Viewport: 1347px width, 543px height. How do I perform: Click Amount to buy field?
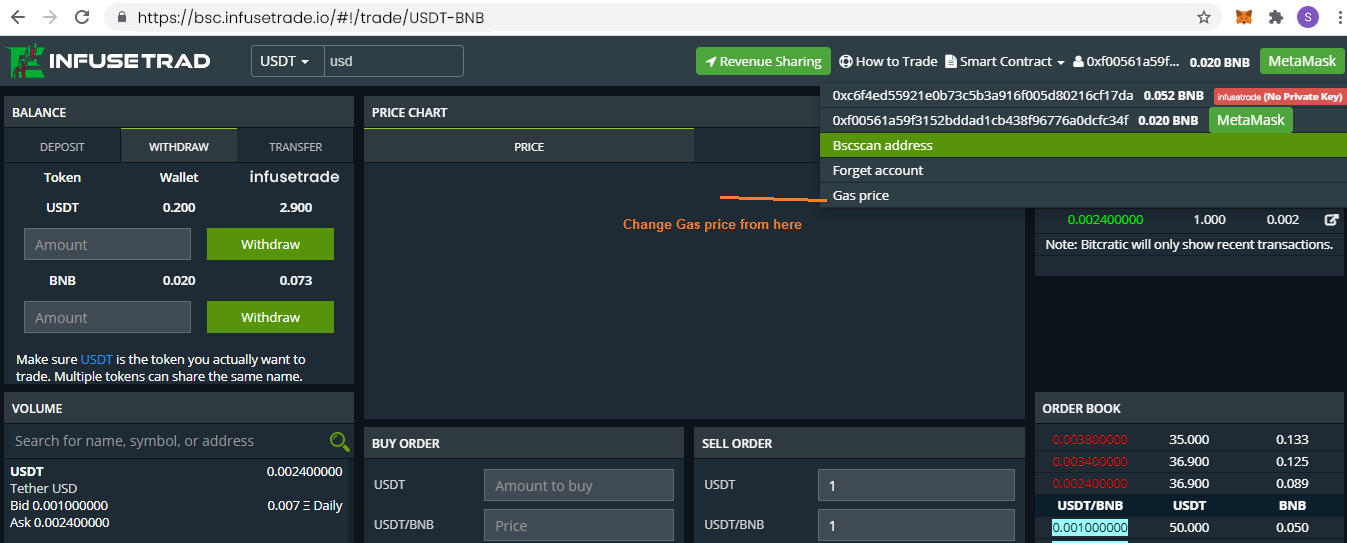[578, 485]
